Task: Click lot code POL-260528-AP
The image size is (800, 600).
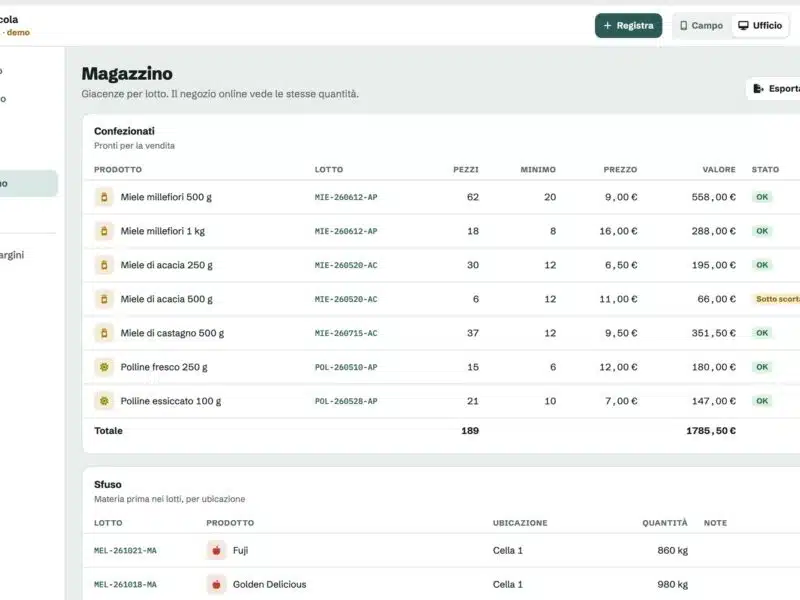Action: 346,401
